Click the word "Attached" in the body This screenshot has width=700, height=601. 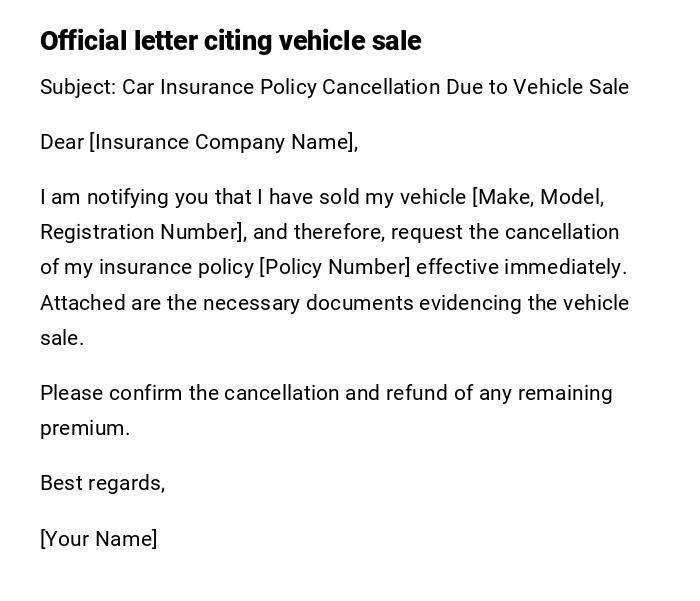pos(81,303)
